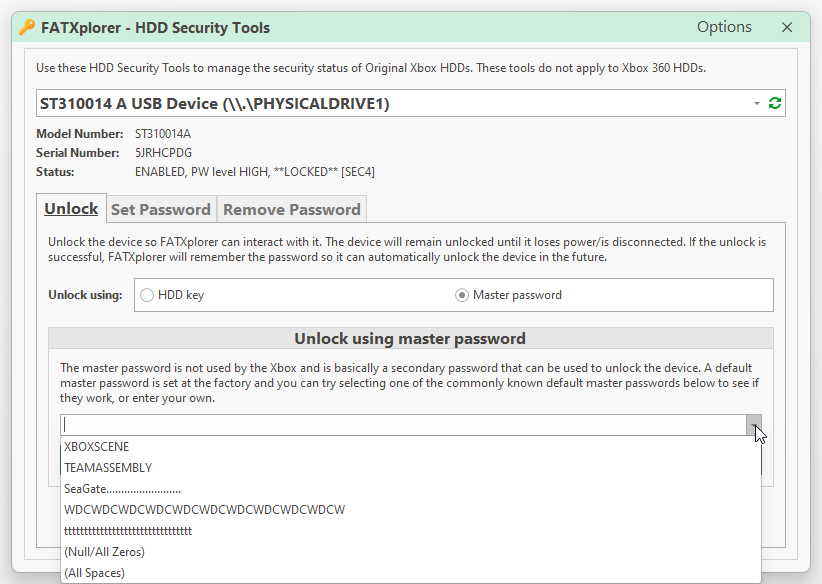Click the FATXplorer key icon in title bar
The height and width of the screenshot is (584, 822).
[27, 28]
